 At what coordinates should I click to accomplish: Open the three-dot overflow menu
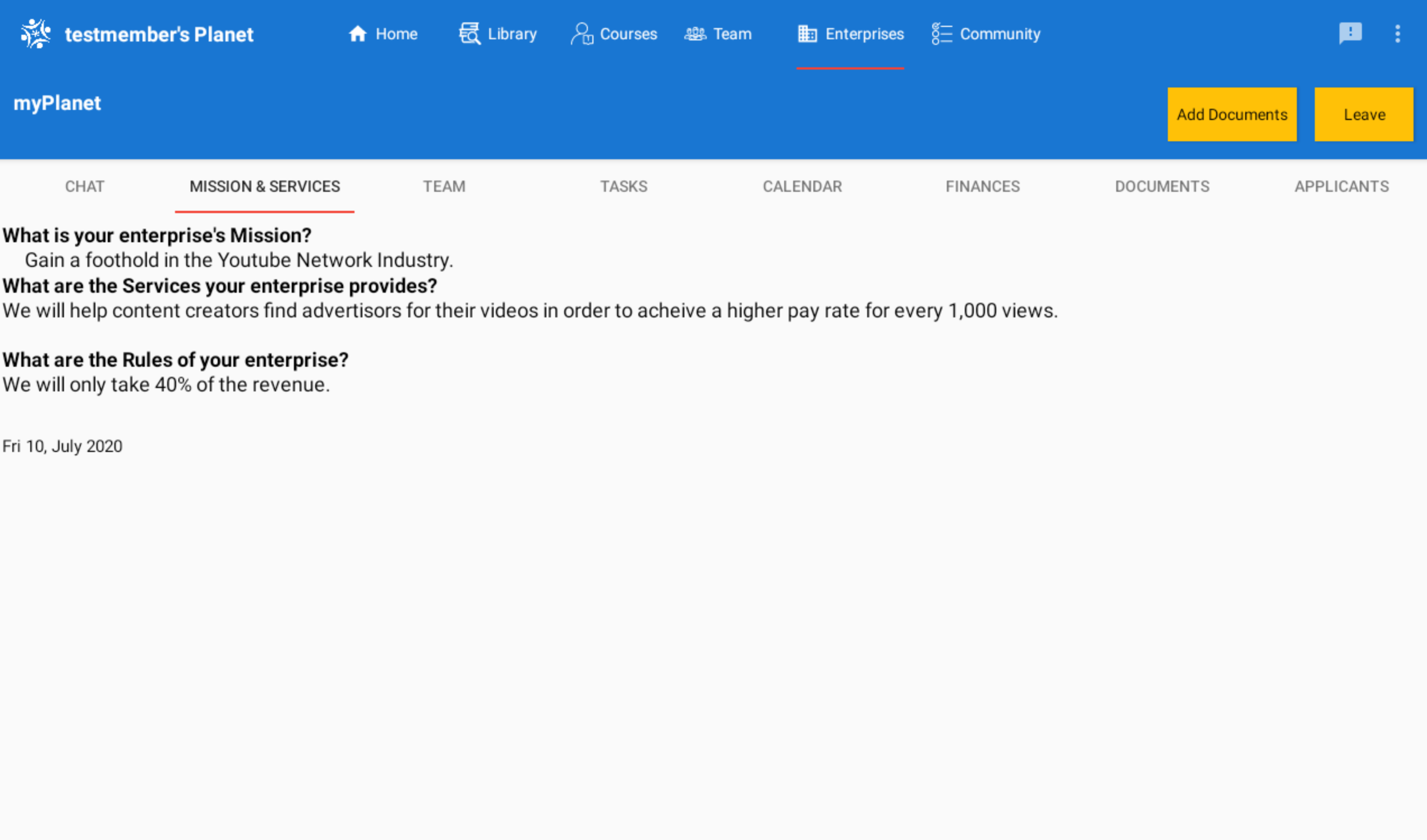tap(1399, 34)
